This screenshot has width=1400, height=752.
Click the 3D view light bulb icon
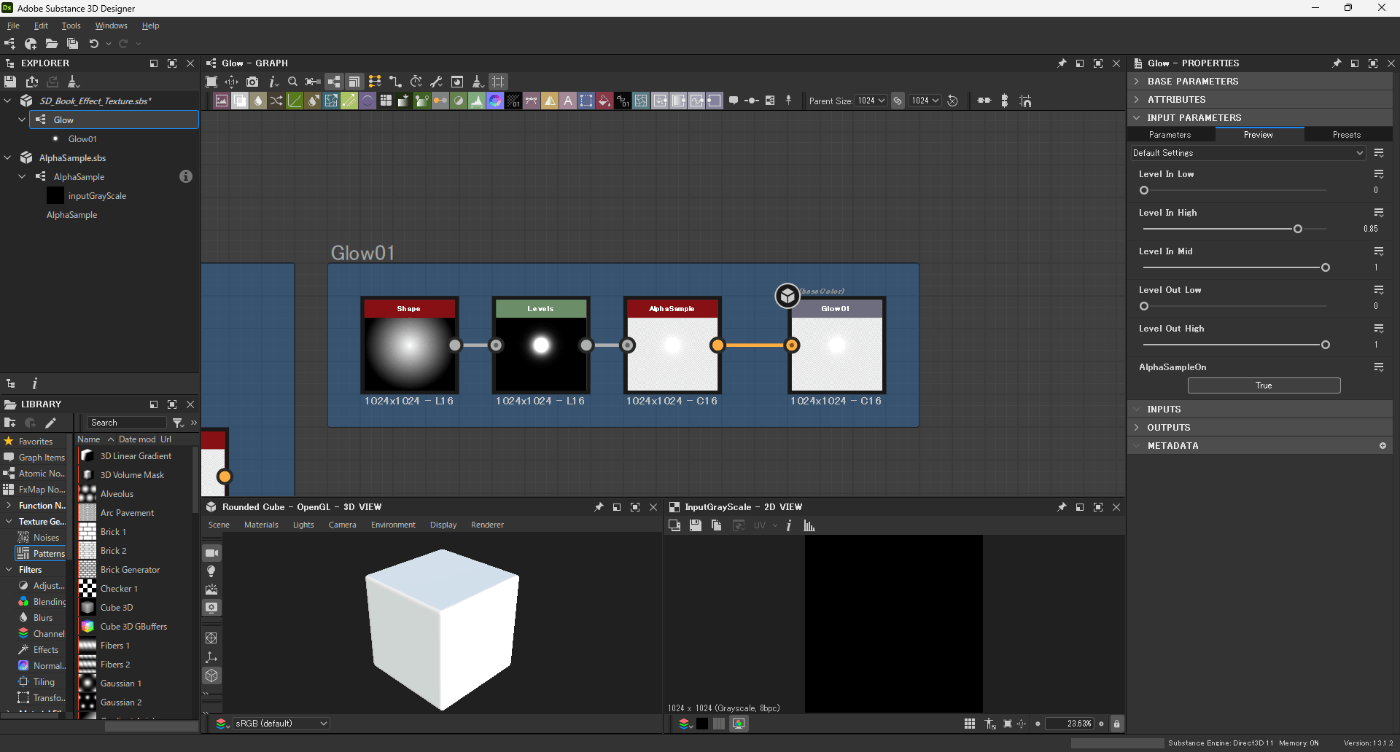(x=211, y=571)
